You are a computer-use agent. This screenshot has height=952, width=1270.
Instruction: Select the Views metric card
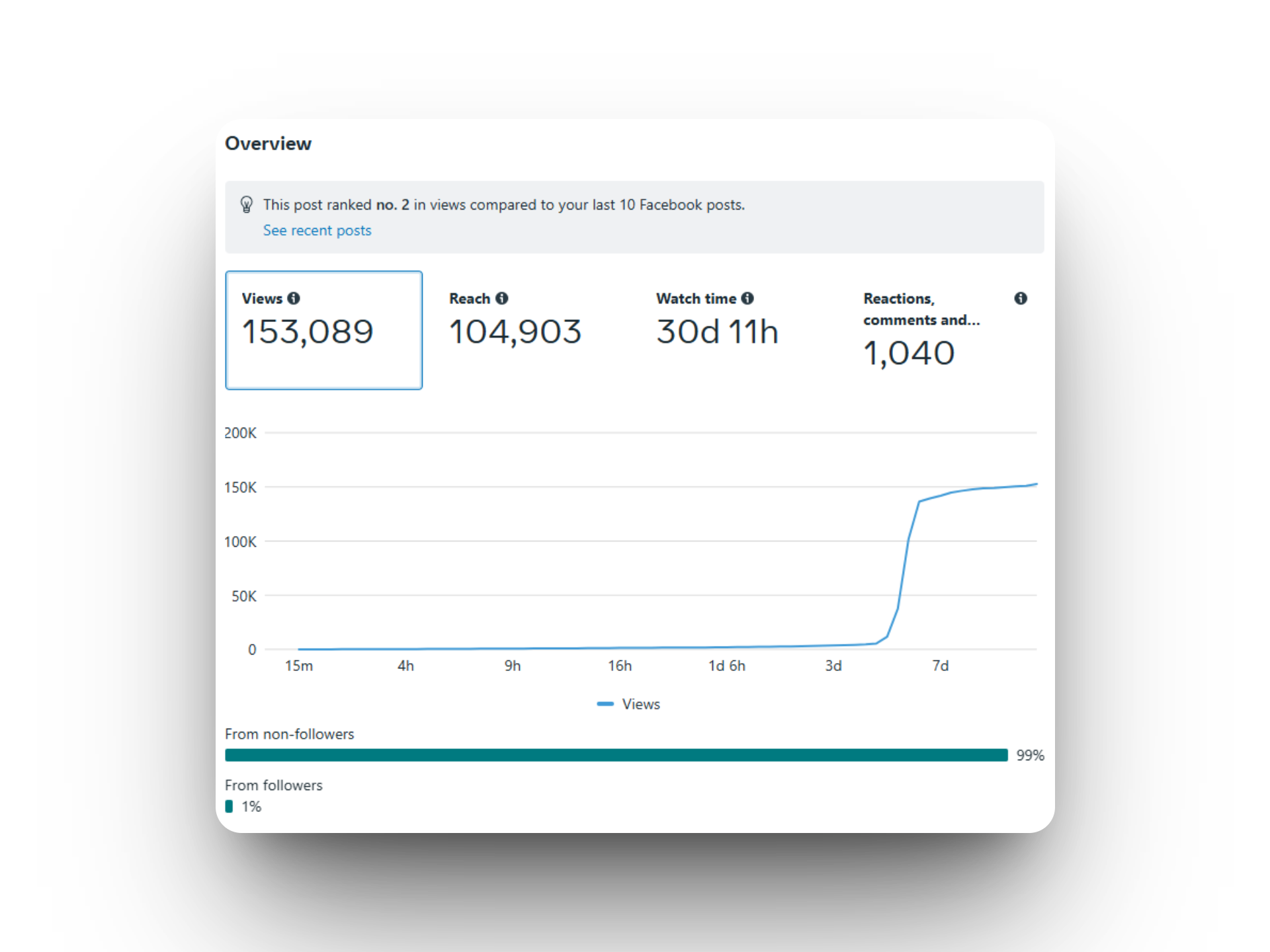click(323, 330)
